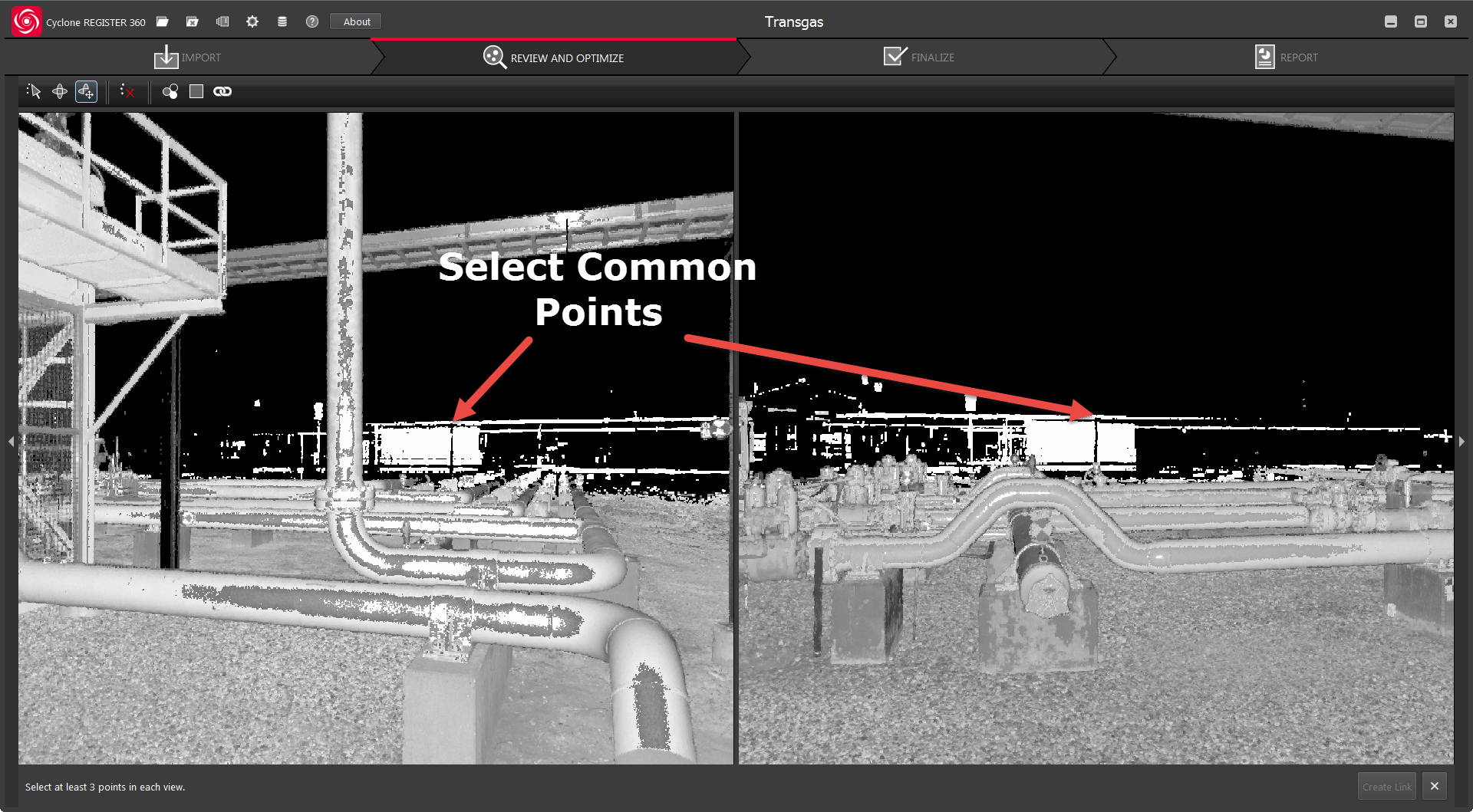Select the pick/select pointer tool
This screenshot has height=812, width=1473.
tap(33, 91)
